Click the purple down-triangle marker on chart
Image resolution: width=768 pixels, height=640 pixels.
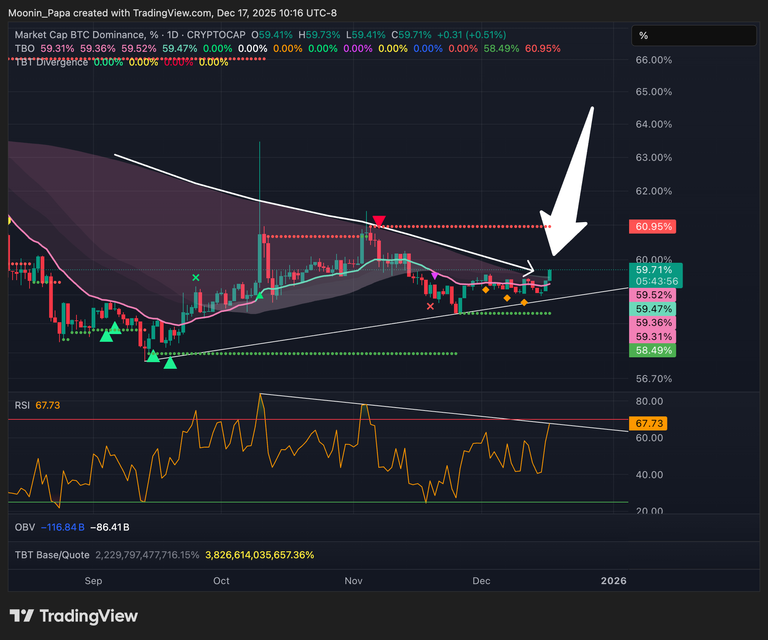click(435, 274)
